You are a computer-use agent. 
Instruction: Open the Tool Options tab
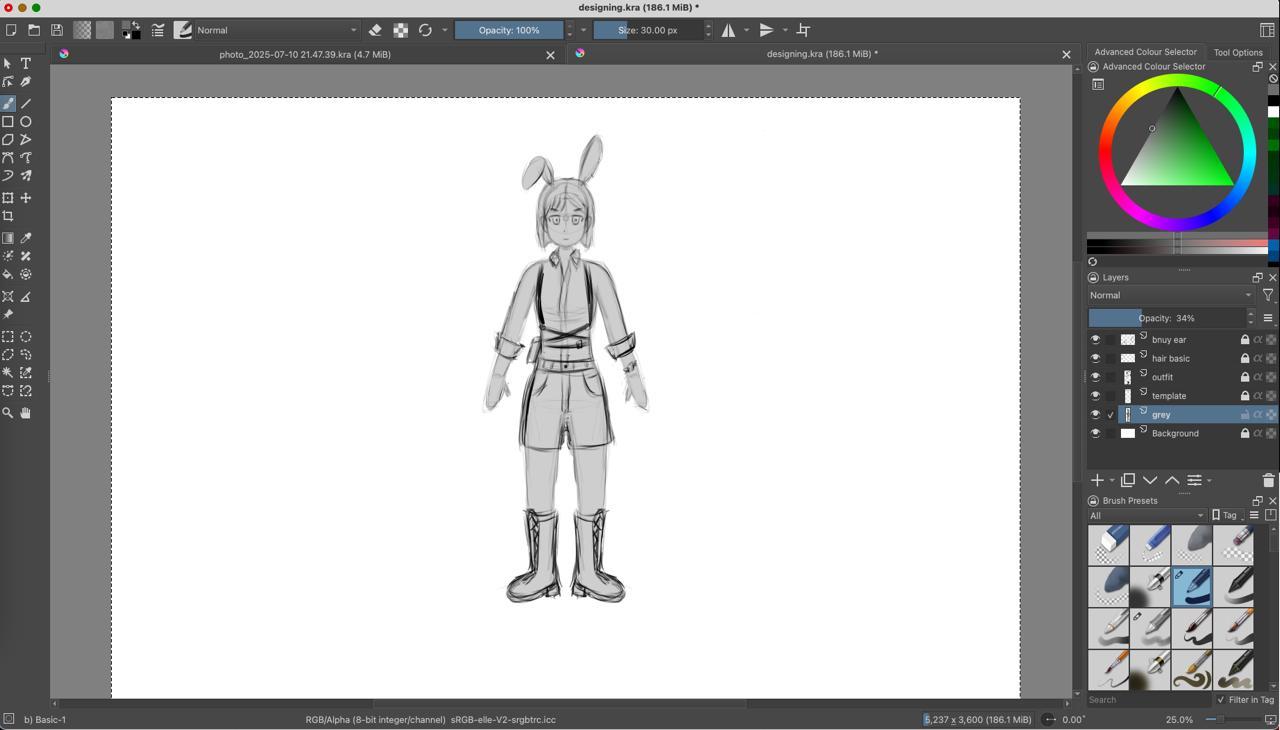coord(1238,53)
